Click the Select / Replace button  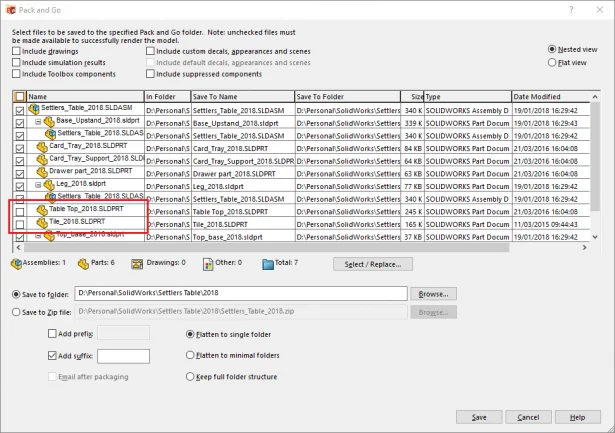(378, 264)
